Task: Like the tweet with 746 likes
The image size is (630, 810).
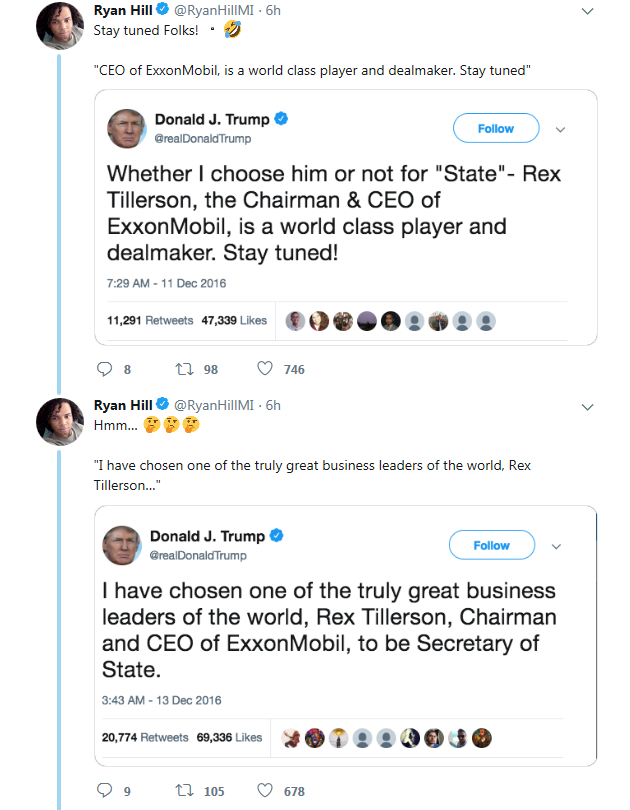Action: click(x=265, y=369)
